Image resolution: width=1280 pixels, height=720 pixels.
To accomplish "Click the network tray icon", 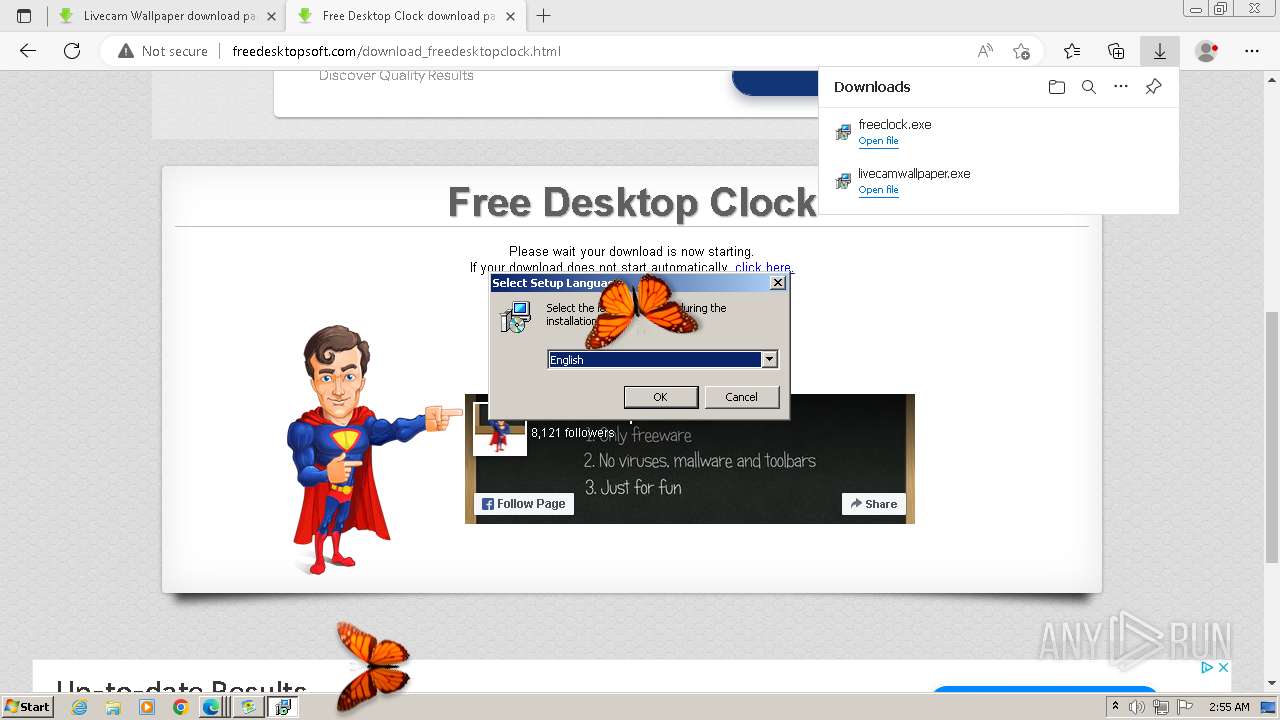I will coord(1160,707).
